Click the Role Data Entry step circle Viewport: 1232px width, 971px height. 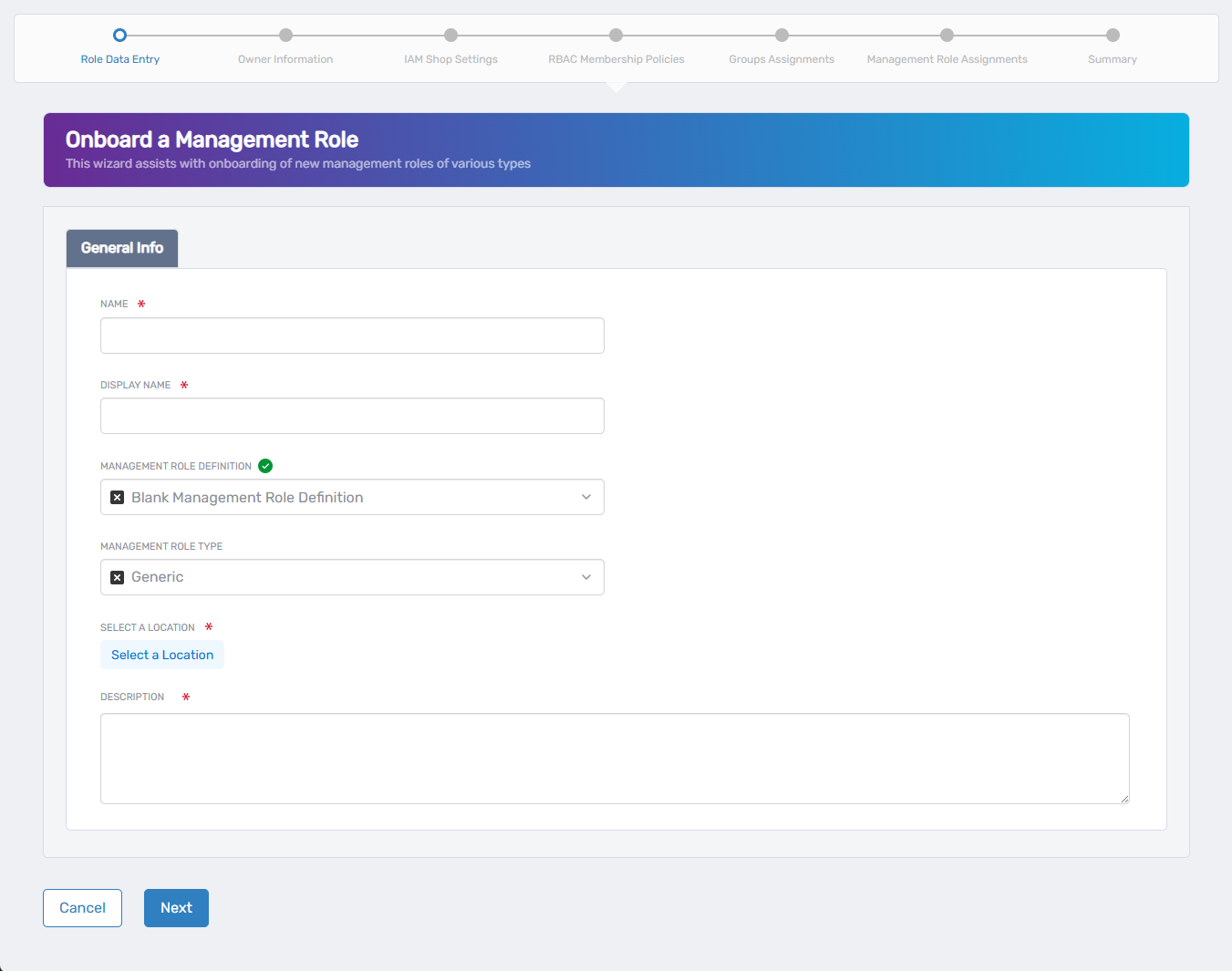(119, 36)
